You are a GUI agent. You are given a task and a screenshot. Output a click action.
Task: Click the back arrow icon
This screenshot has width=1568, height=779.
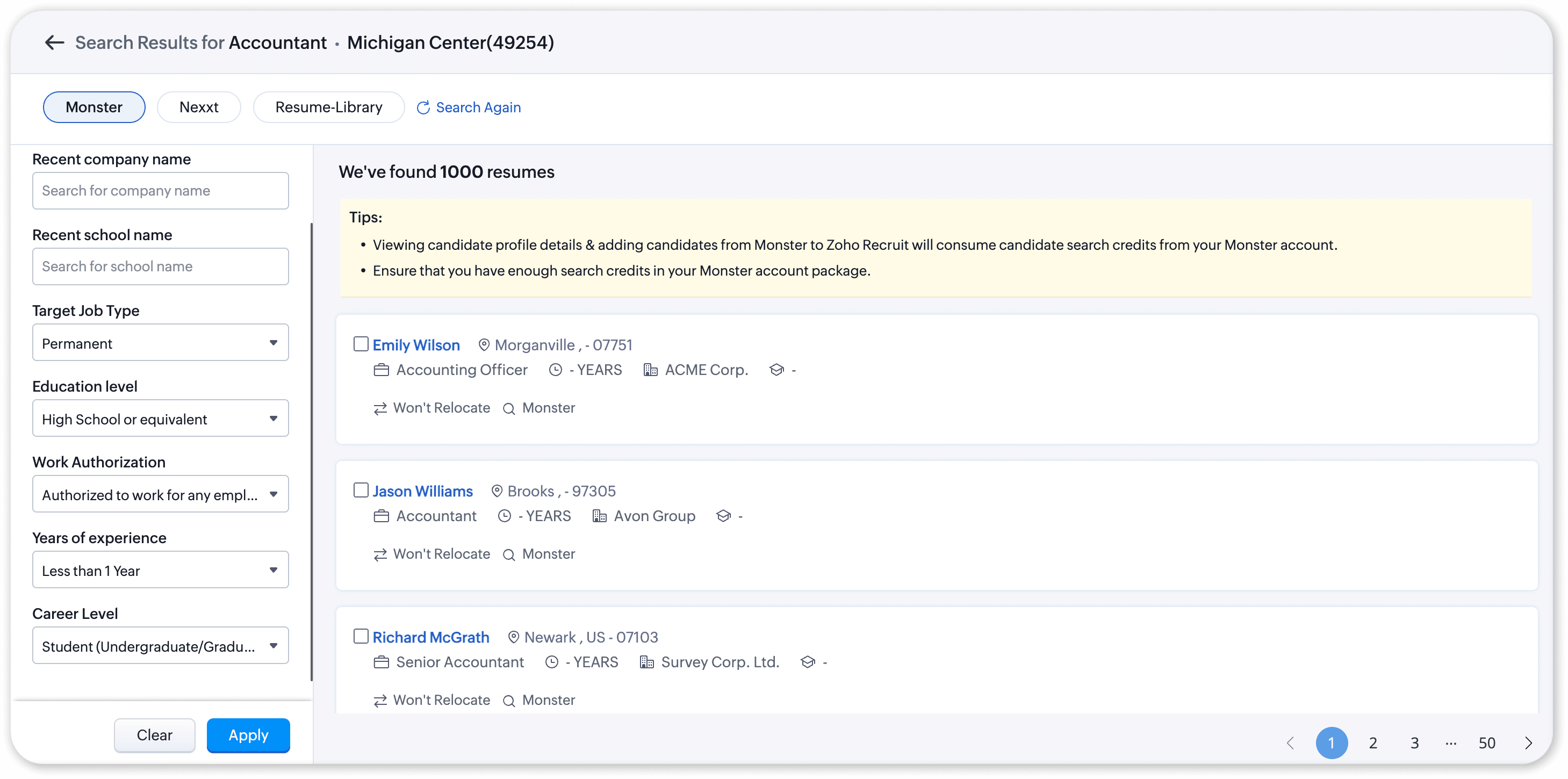55,42
